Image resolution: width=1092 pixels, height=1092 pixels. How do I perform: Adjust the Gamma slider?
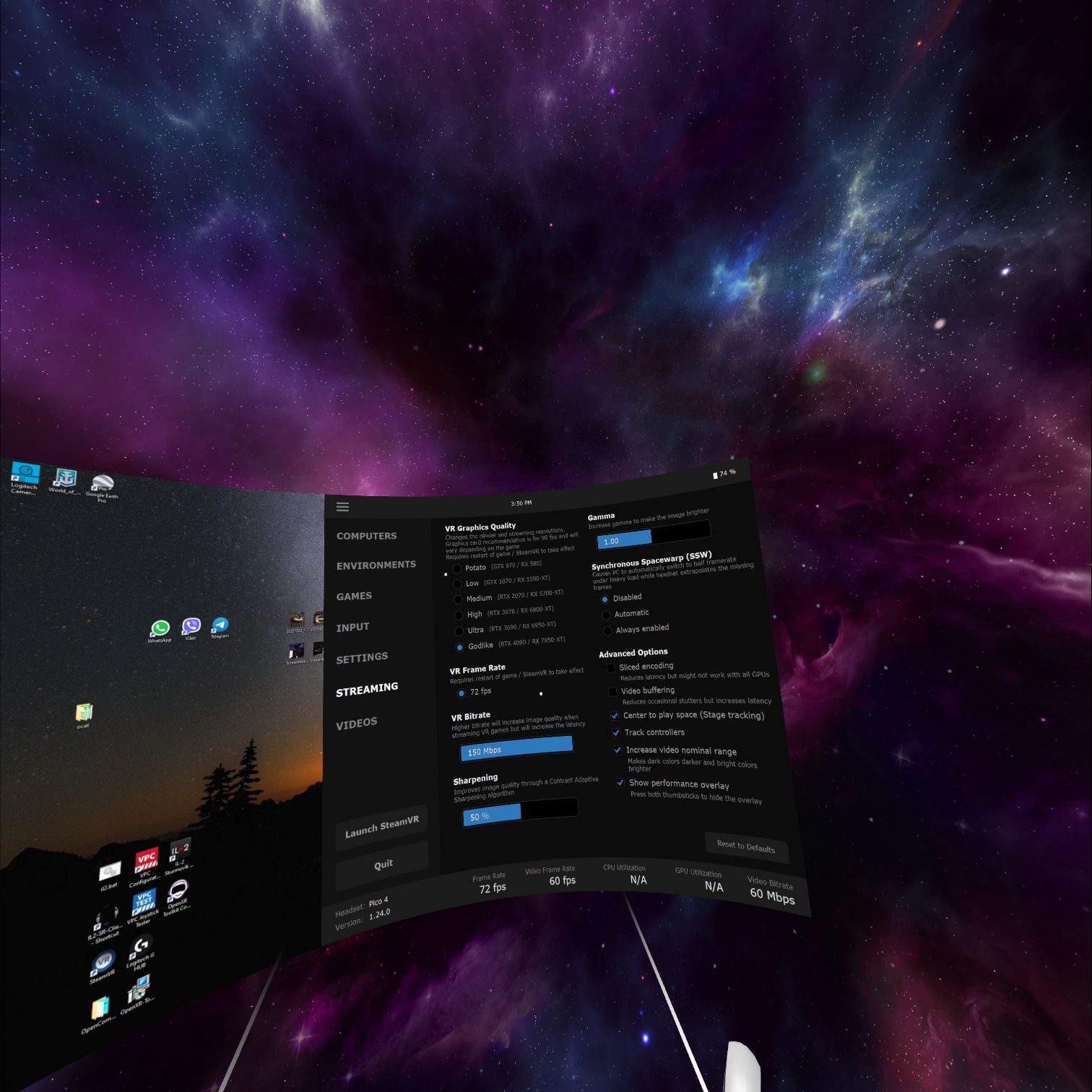654,536
